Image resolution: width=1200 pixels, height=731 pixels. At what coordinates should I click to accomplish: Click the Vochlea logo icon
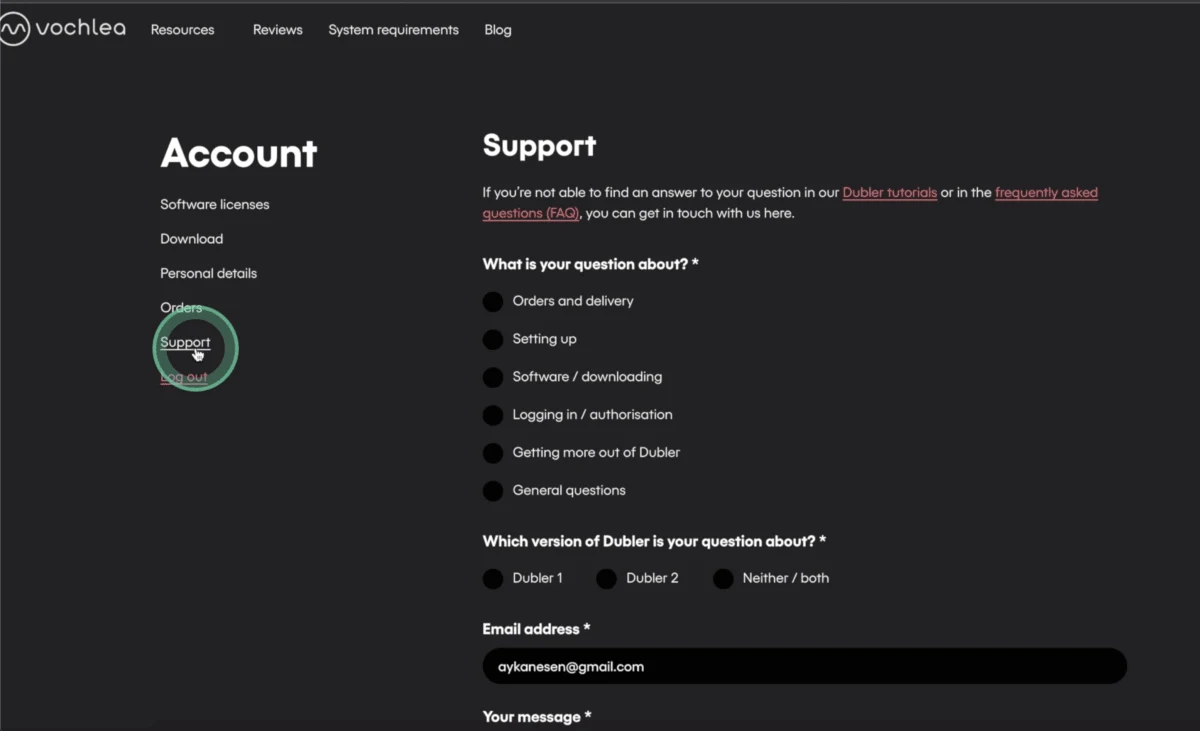[14, 30]
